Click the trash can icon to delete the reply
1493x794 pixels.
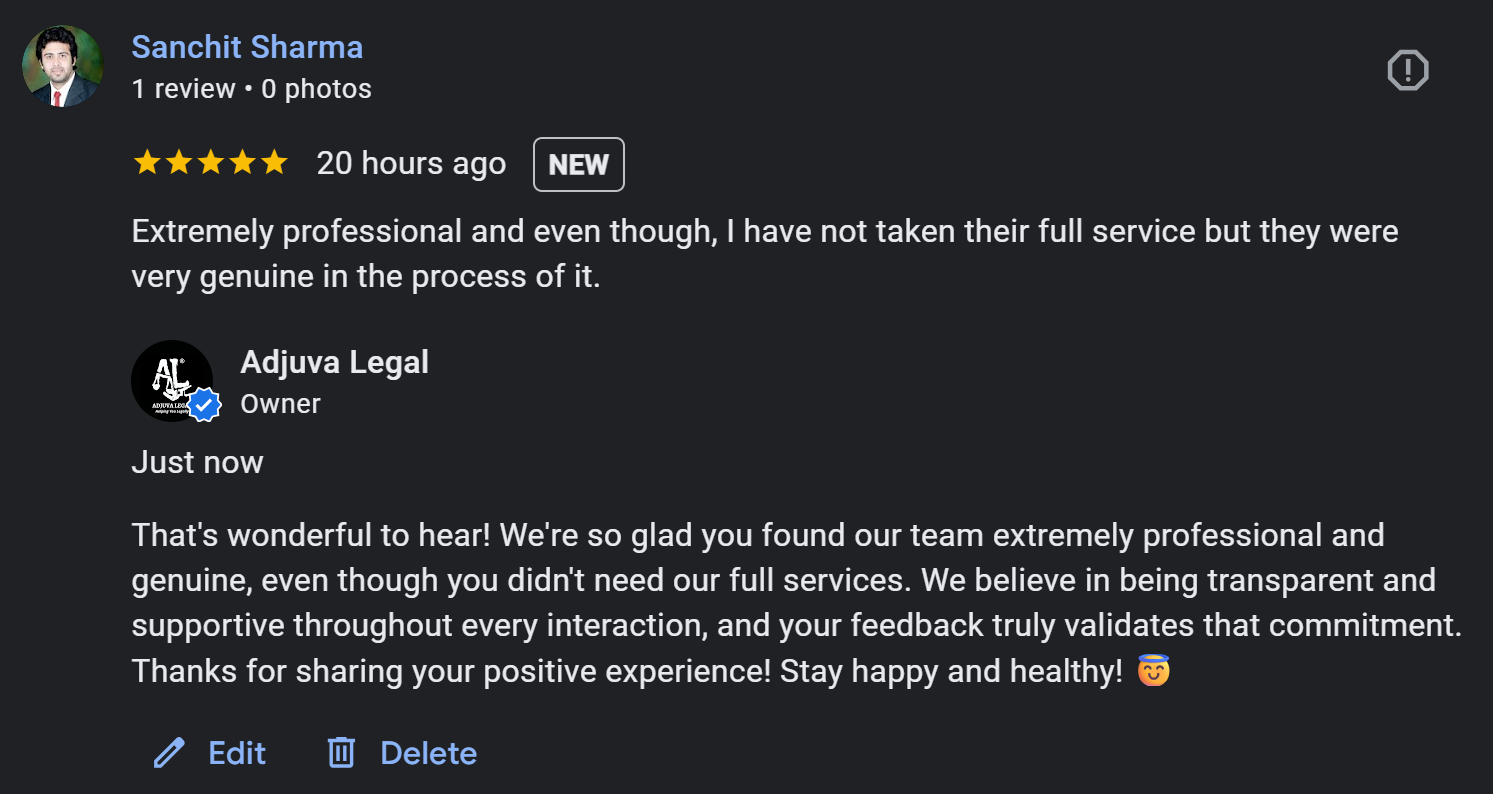[342, 752]
